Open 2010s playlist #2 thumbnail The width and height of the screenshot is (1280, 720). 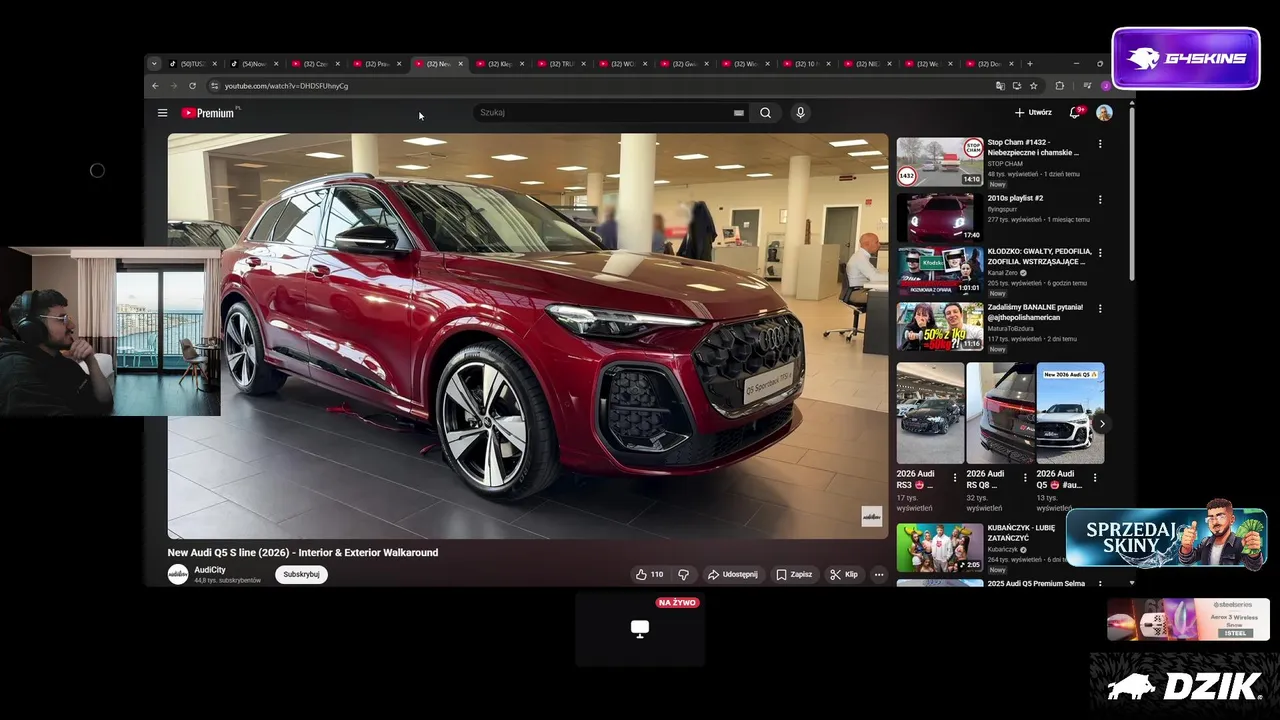click(x=940, y=217)
